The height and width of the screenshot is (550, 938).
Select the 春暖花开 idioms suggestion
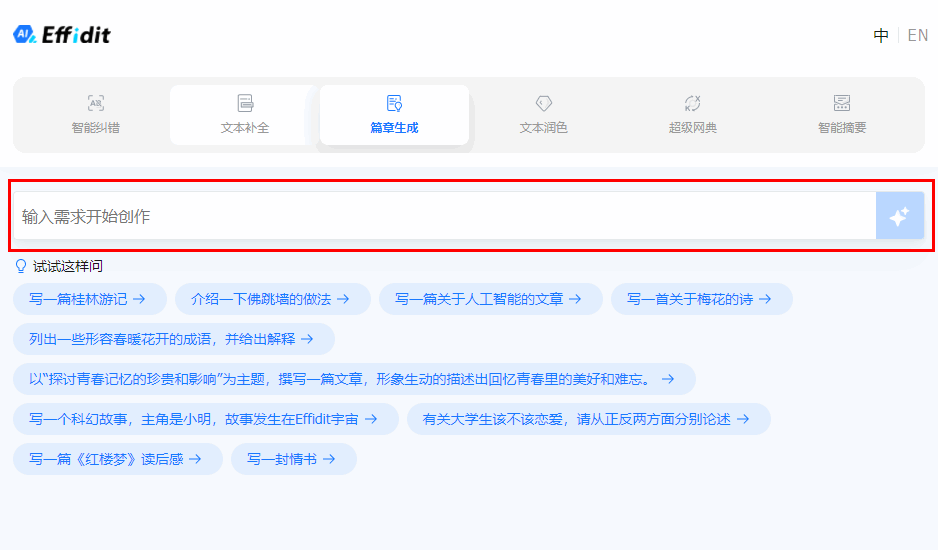[173, 339]
